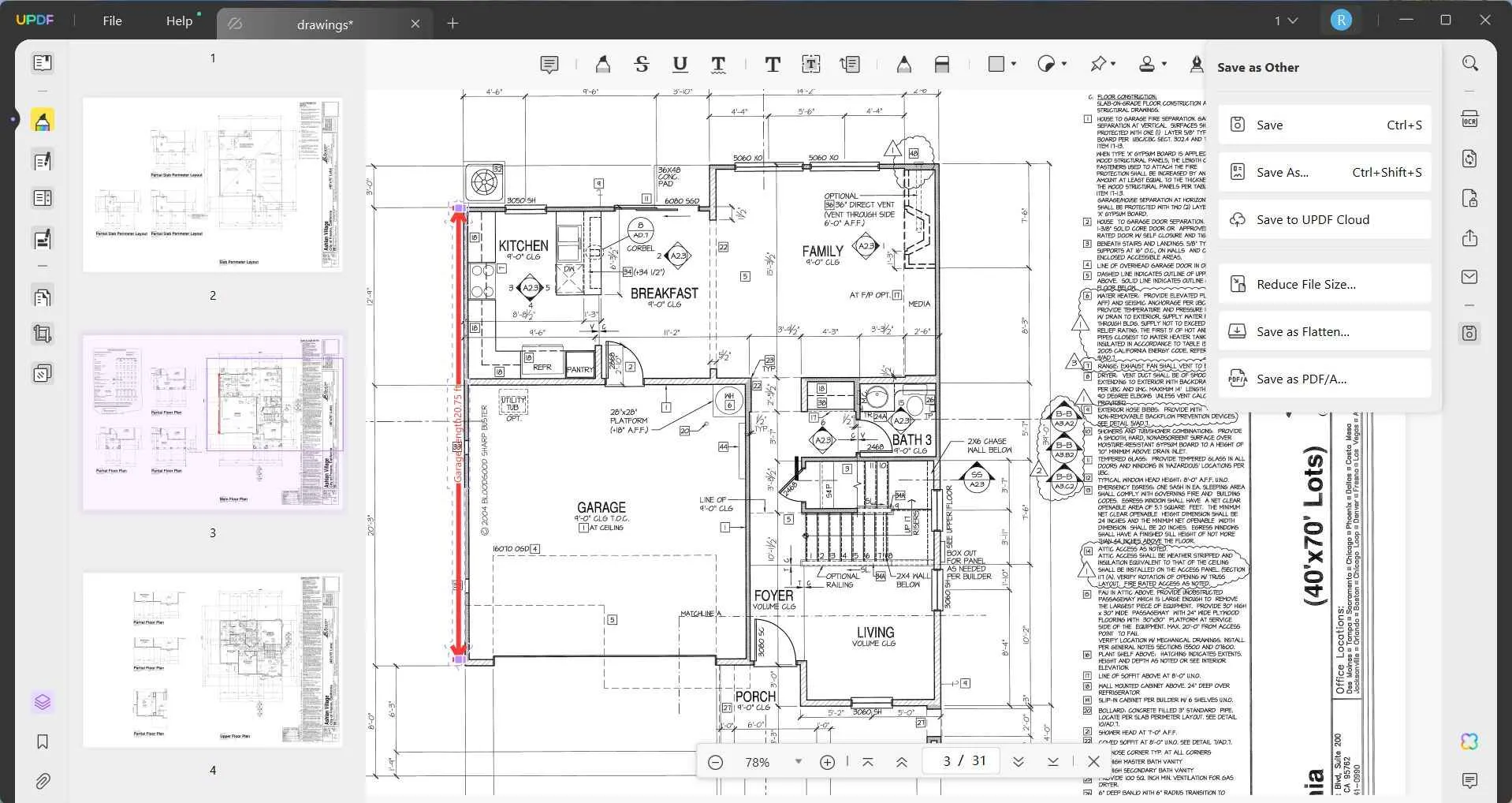Select the Comment highlighter tool in sidebar
Viewport: 1512px width, 803px height.
pyautogui.click(x=43, y=121)
